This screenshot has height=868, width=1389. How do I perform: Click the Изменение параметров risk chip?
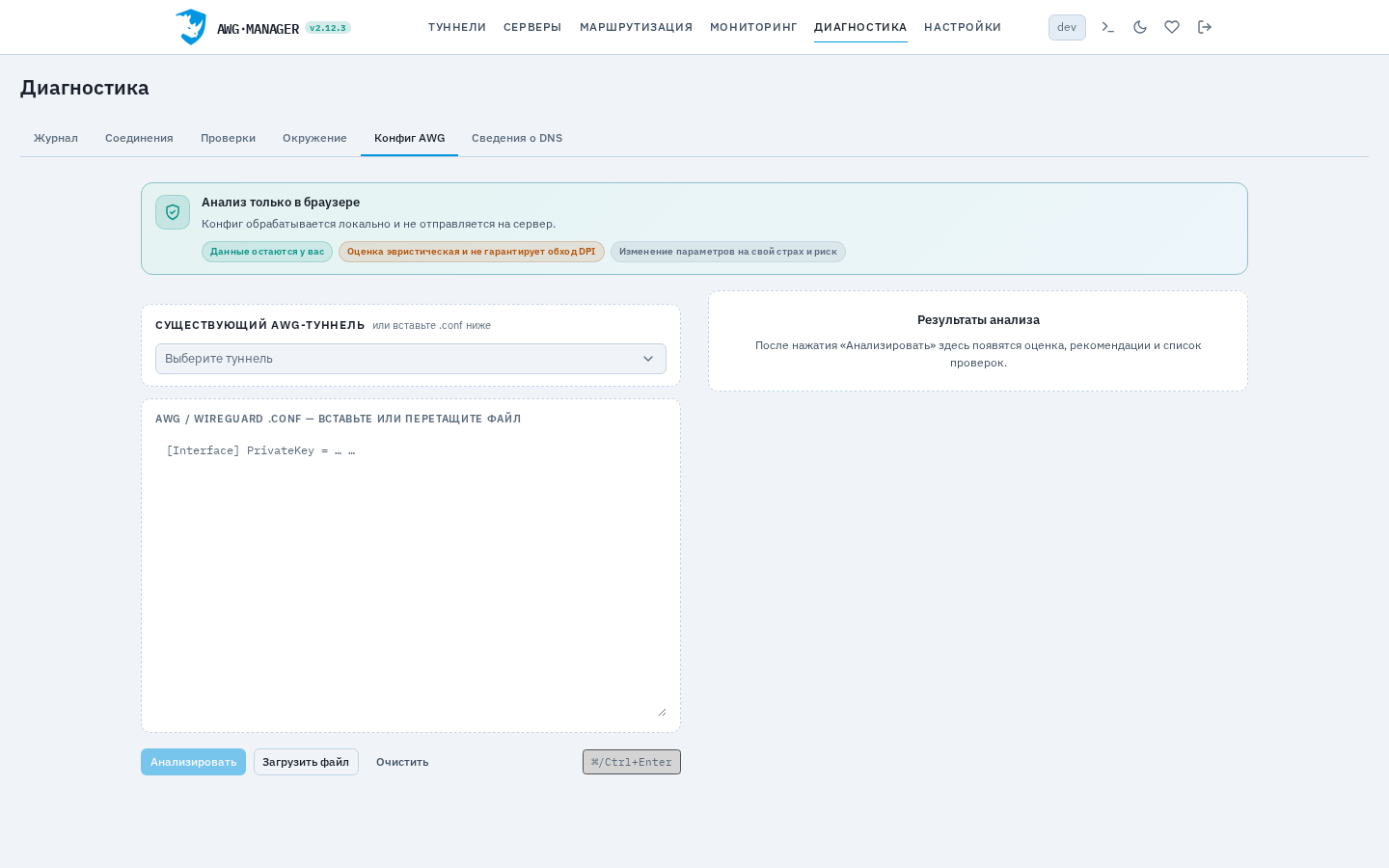(x=728, y=252)
